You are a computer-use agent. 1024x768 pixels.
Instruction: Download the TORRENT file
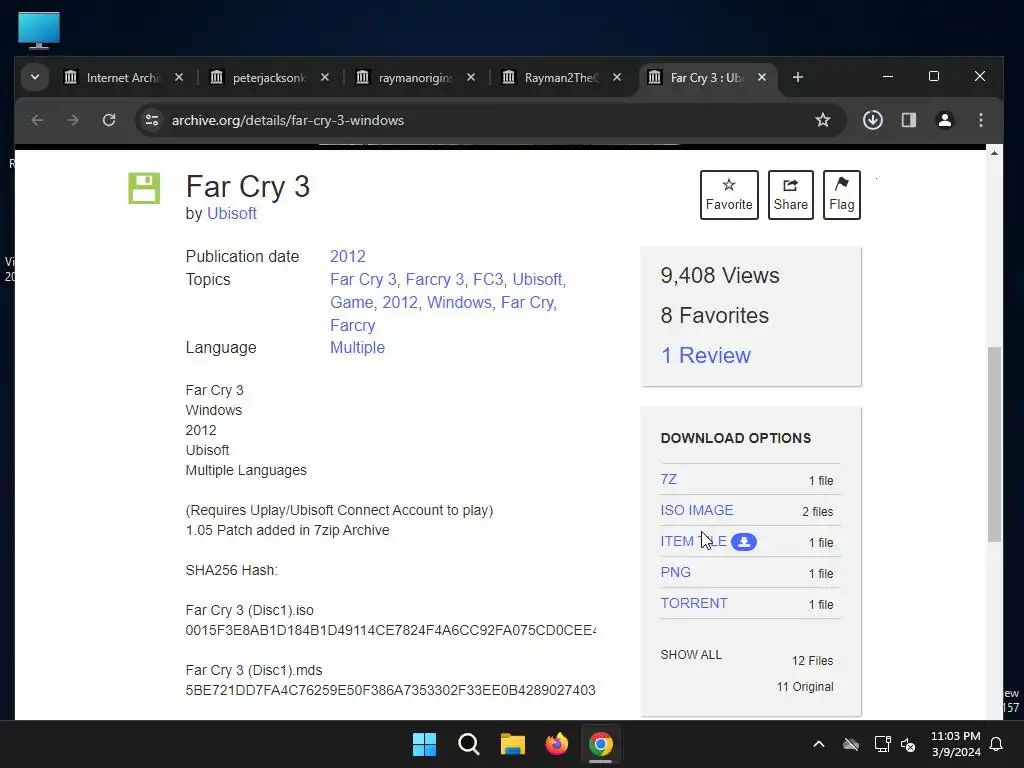(x=694, y=603)
